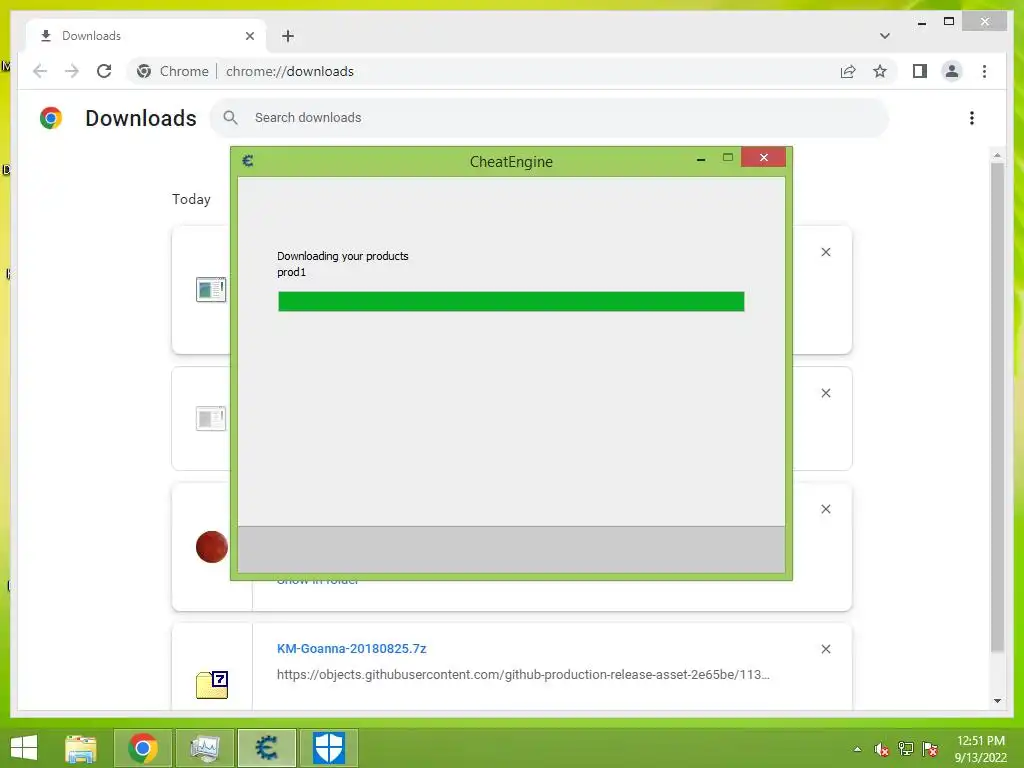The height and width of the screenshot is (768, 1024).
Task: Remove the KM-Goanna download entry
Action: pyautogui.click(x=825, y=649)
